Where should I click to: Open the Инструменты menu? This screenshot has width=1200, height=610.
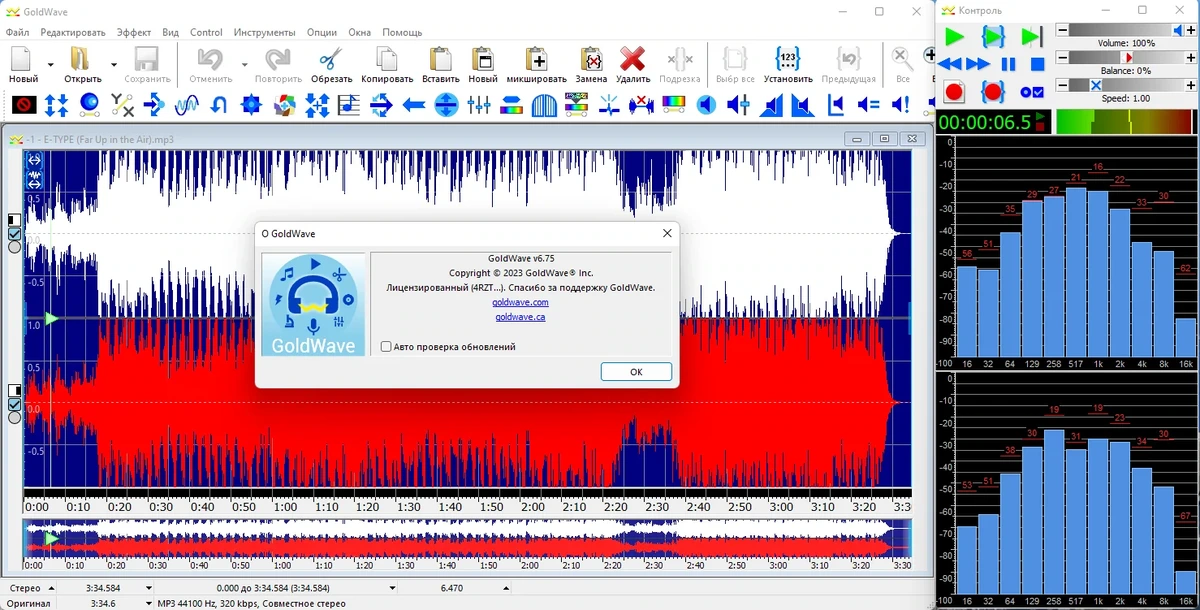pos(264,32)
